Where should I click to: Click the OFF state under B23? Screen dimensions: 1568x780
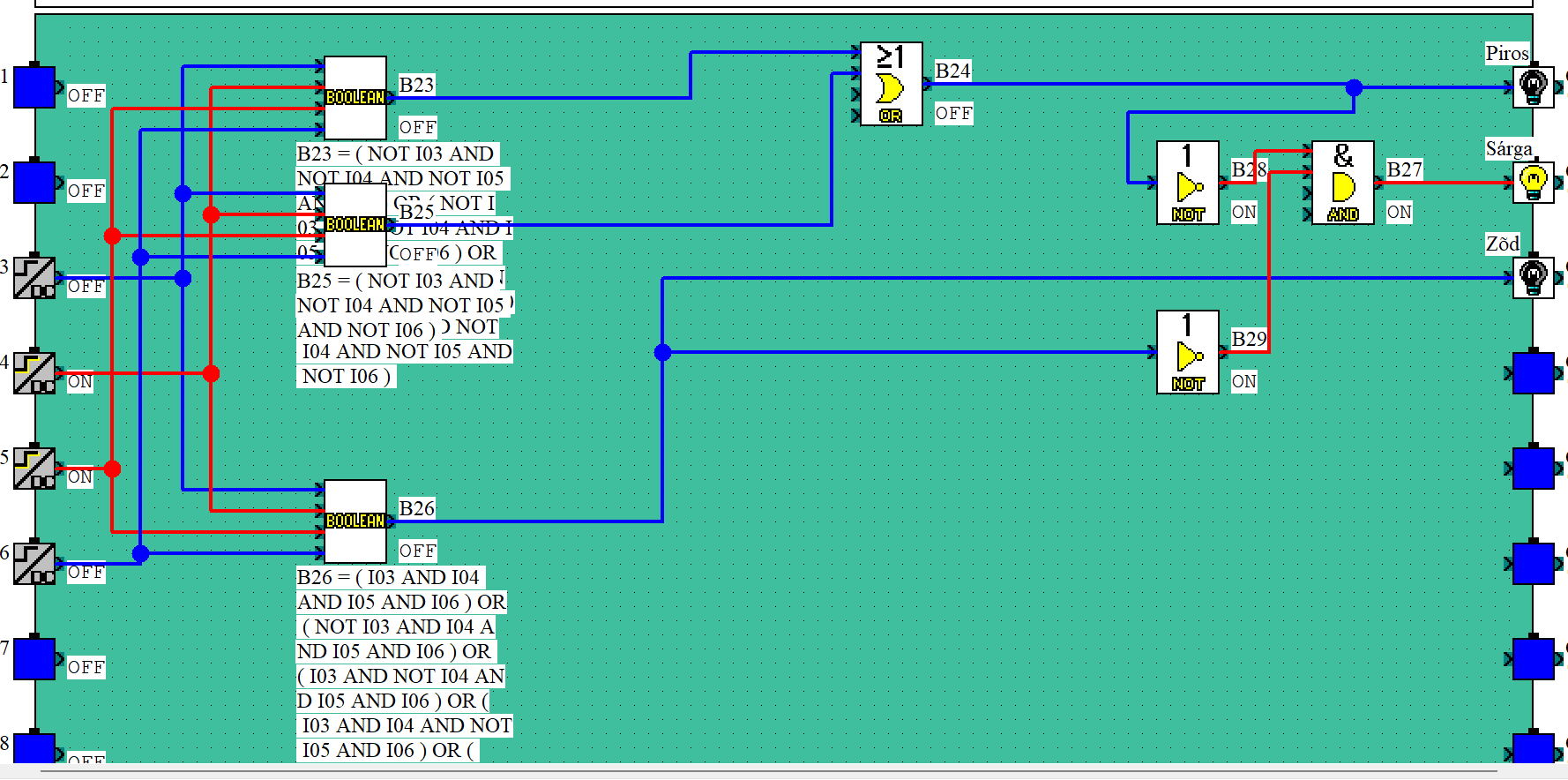click(418, 128)
